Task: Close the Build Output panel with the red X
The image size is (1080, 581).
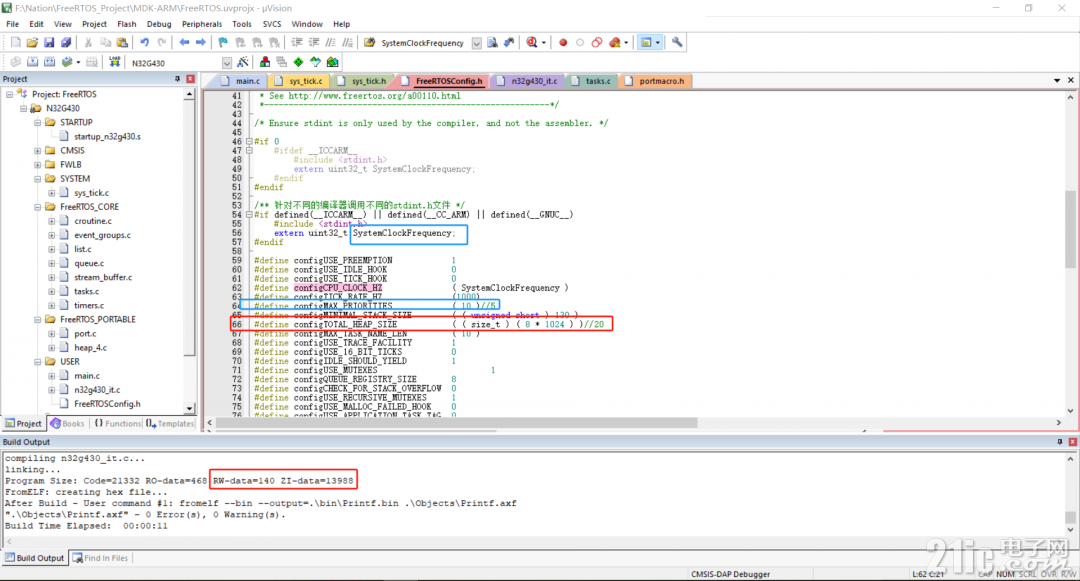Action: pos(1072,442)
